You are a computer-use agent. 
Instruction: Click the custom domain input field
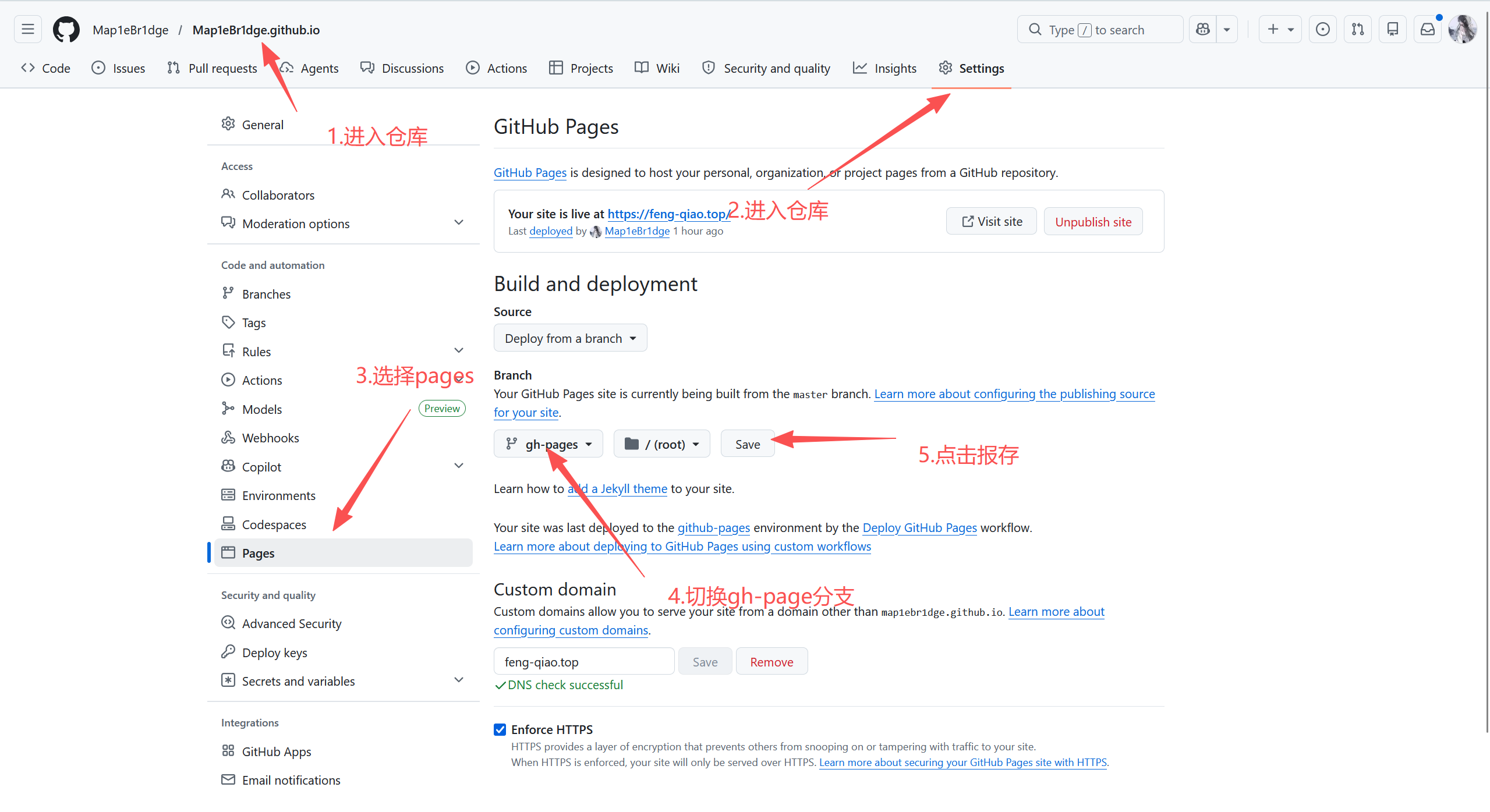click(584, 662)
